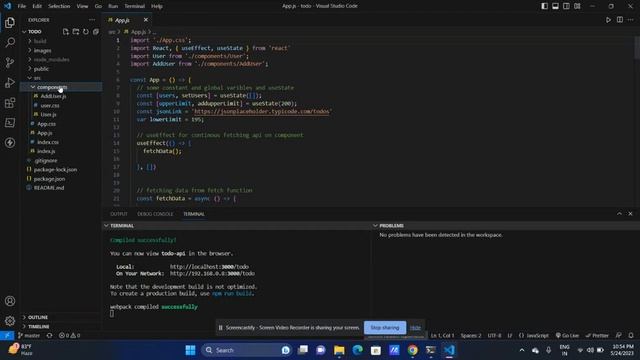Open File Explorer from the taskbar
The height and width of the screenshot is (360, 640).
pos(339,350)
